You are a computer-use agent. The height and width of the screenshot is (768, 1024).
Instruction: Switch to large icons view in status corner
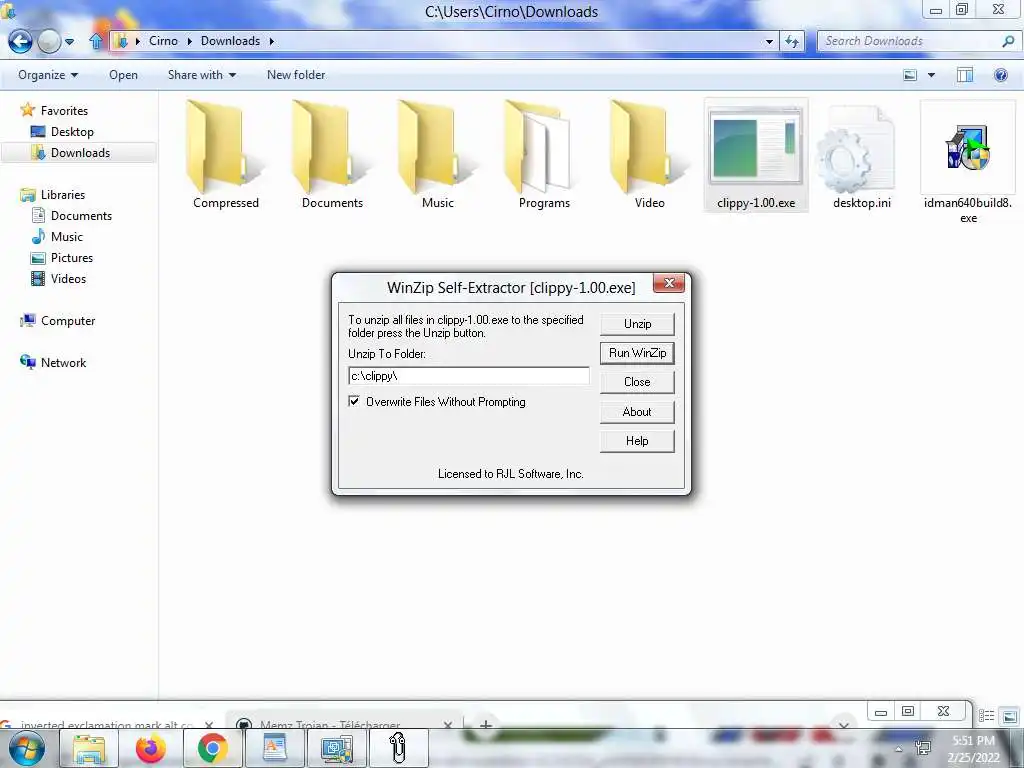[x=1009, y=716]
